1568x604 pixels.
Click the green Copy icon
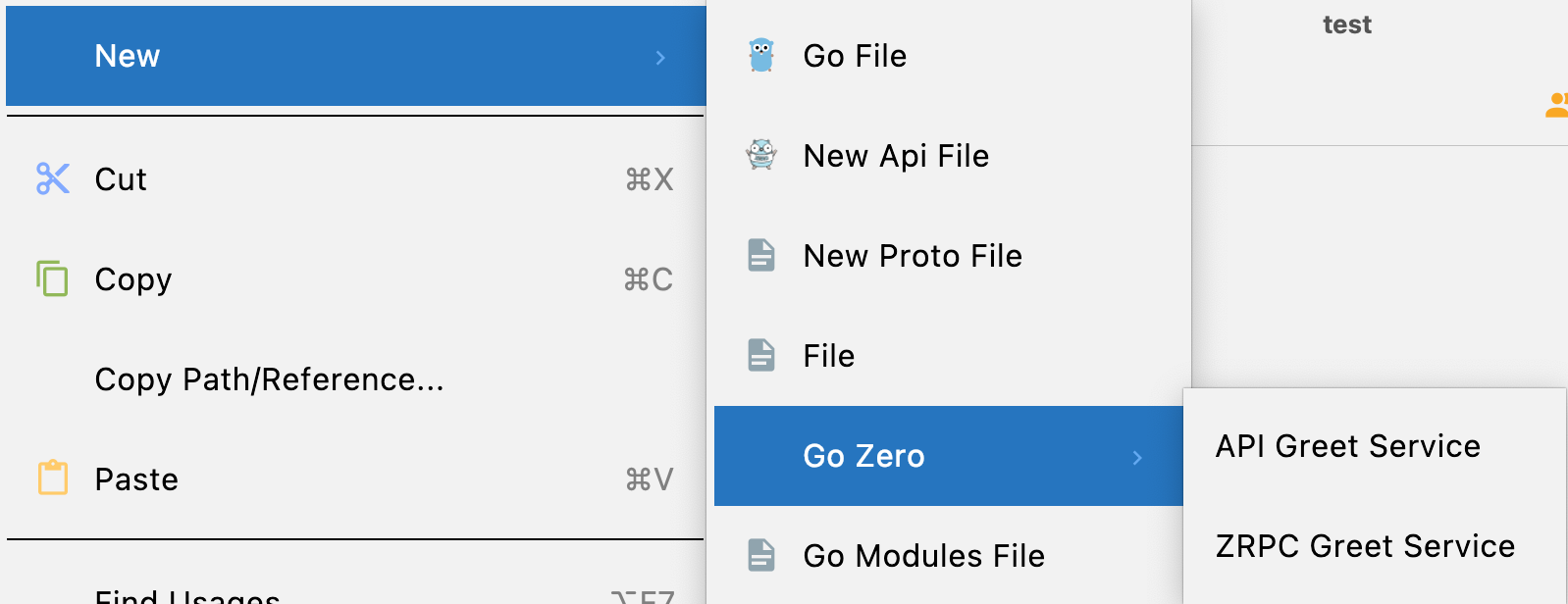point(53,278)
